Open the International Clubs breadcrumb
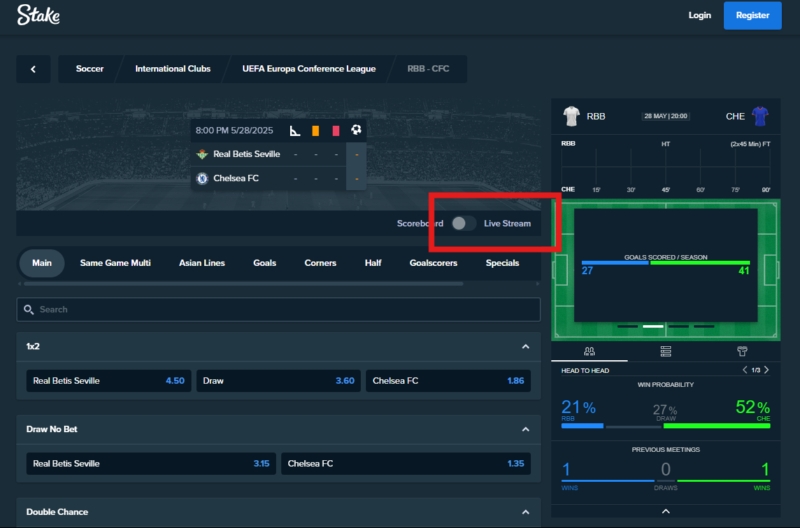 point(173,69)
